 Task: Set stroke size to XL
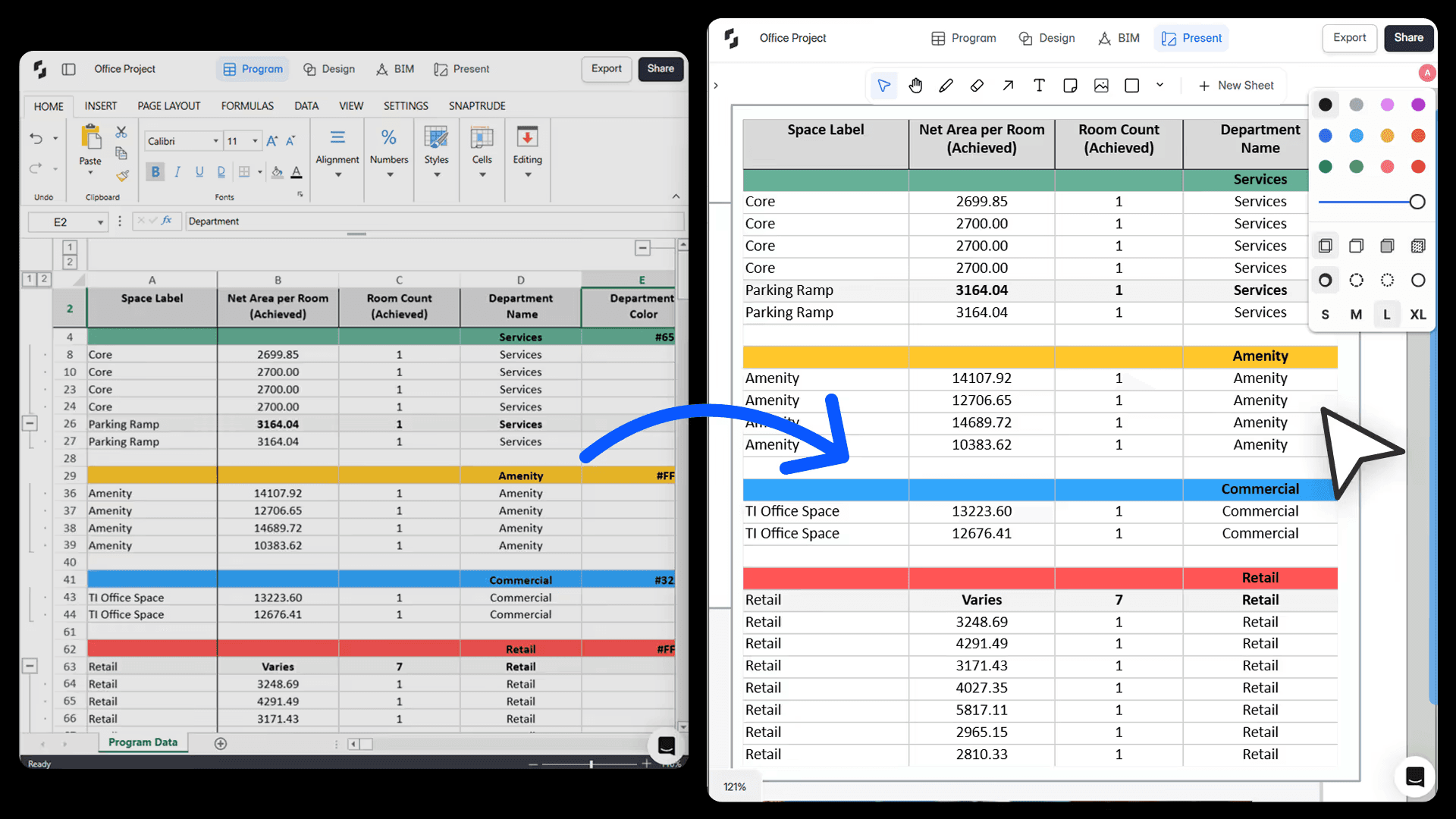[1417, 314]
